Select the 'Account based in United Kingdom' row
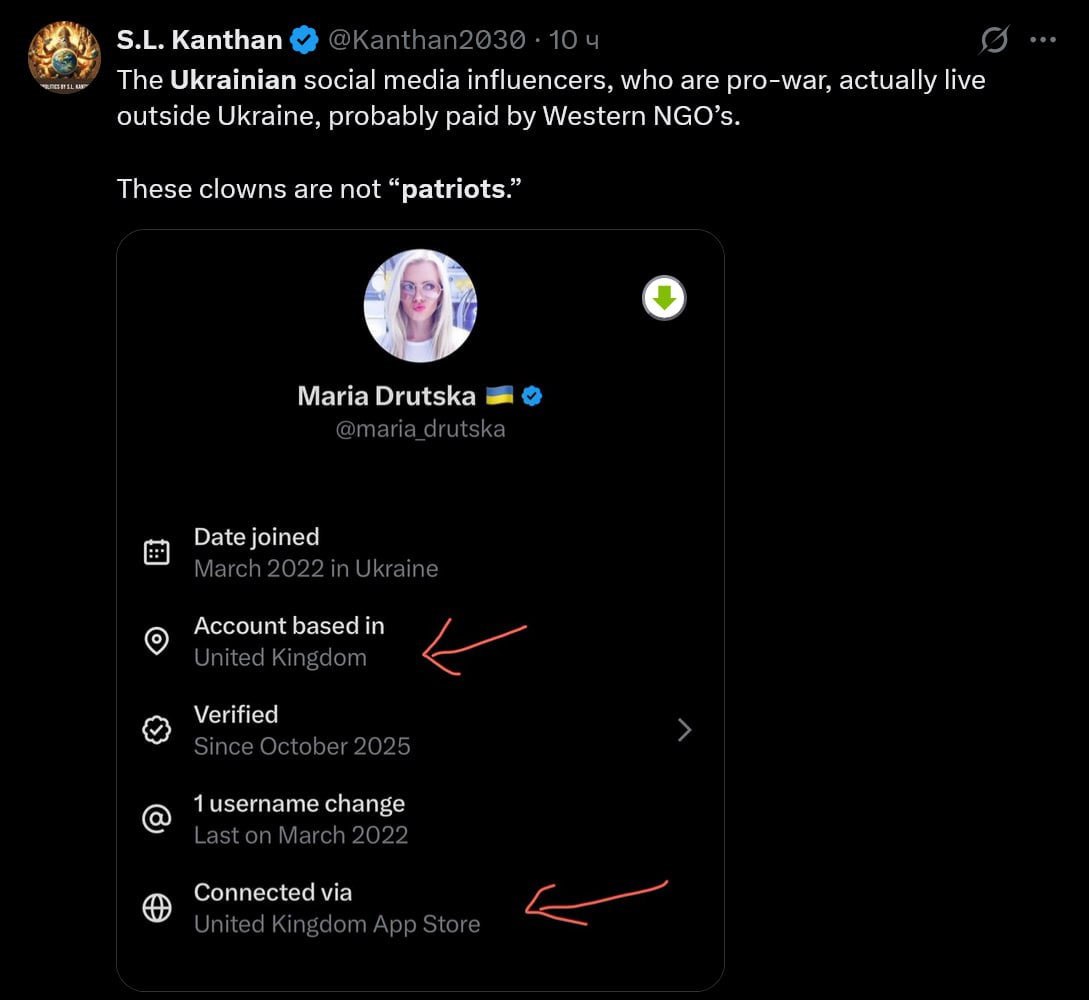 pos(289,642)
